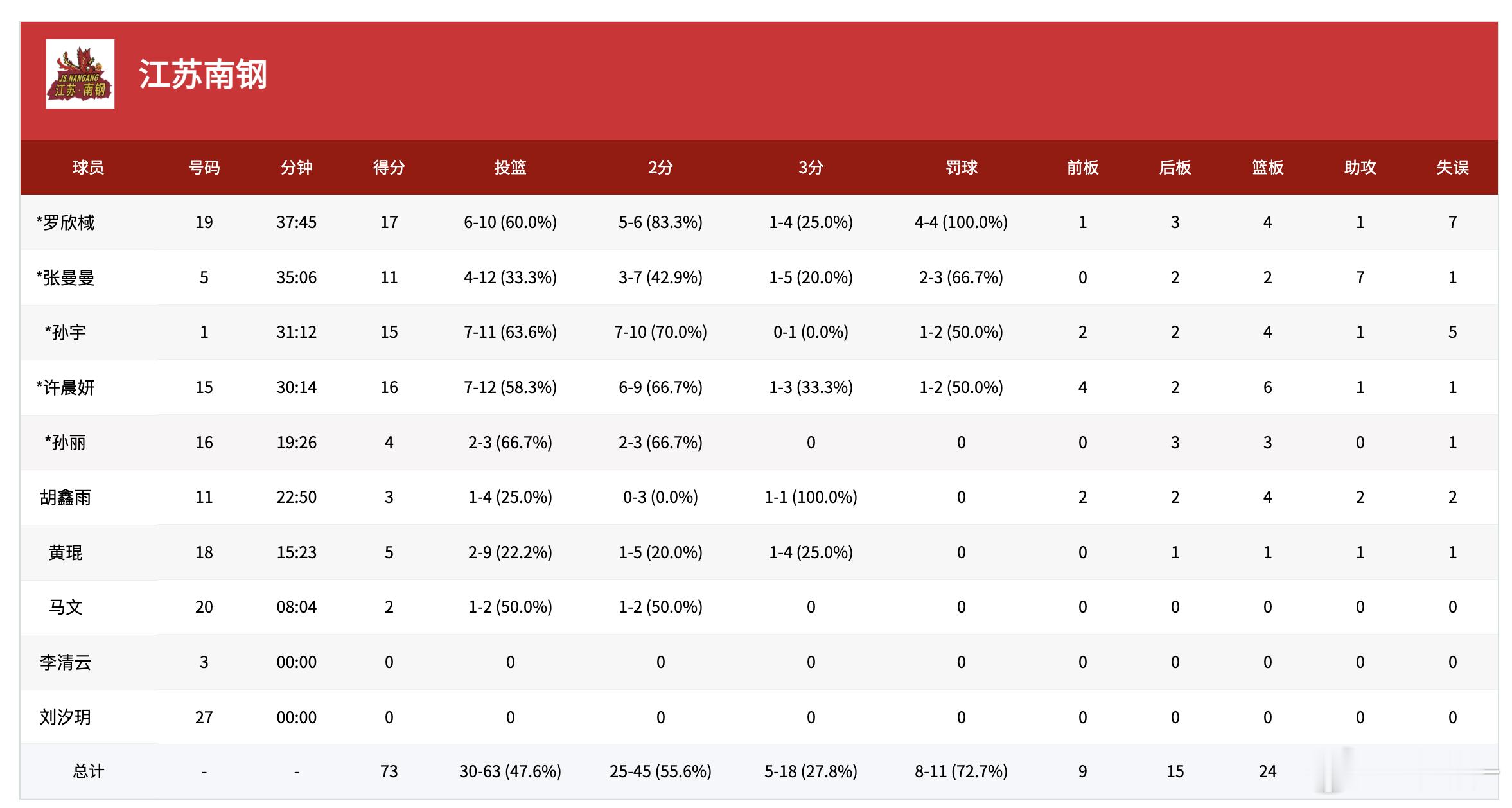Screen dimensions: 1512x808
Task: Click player name 黄琨
Action: point(66,553)
